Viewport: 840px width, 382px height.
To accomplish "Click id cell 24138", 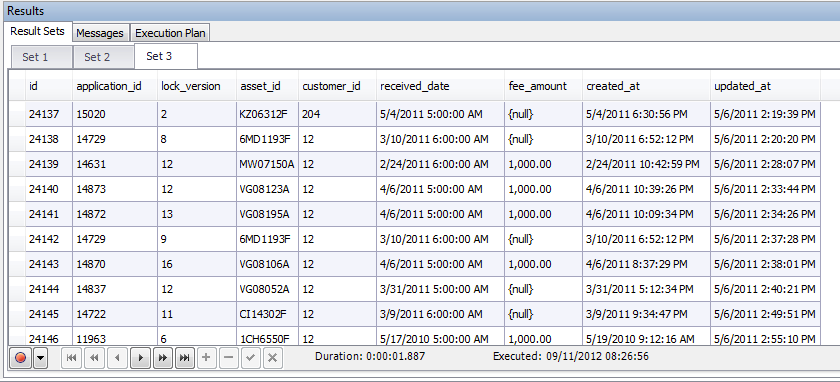I will (x=49, y=139).
